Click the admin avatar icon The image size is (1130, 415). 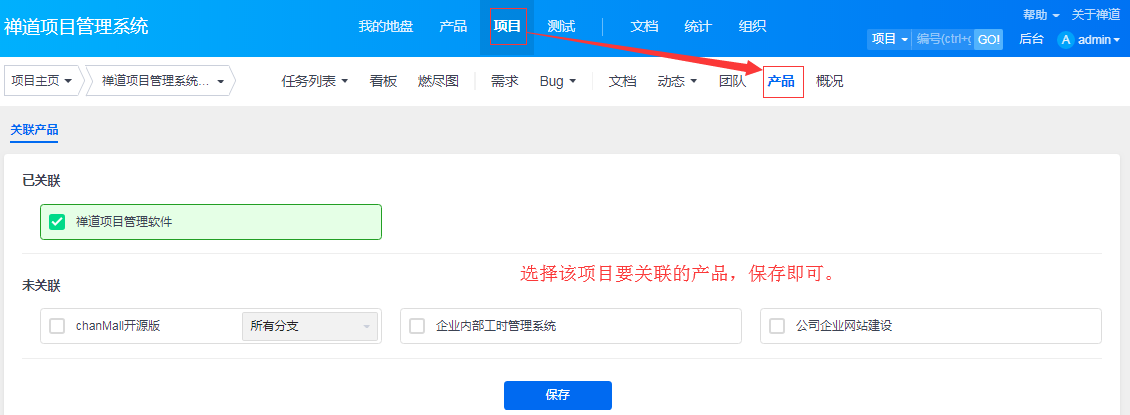click(x=1066, y=40)
